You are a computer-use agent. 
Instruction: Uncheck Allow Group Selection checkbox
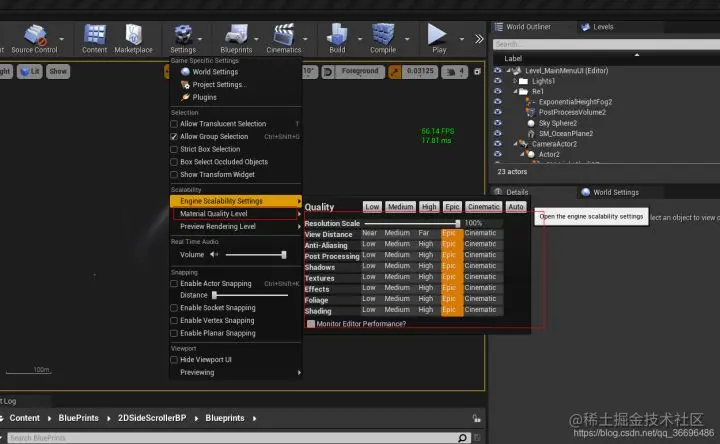[x=174, y=137]
